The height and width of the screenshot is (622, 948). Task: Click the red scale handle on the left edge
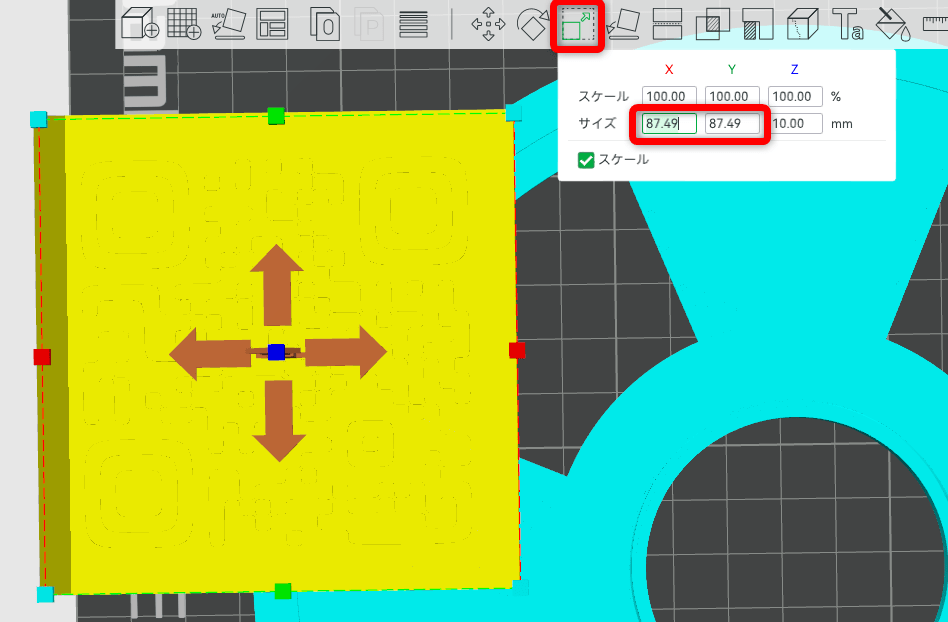tap(42, 357)
